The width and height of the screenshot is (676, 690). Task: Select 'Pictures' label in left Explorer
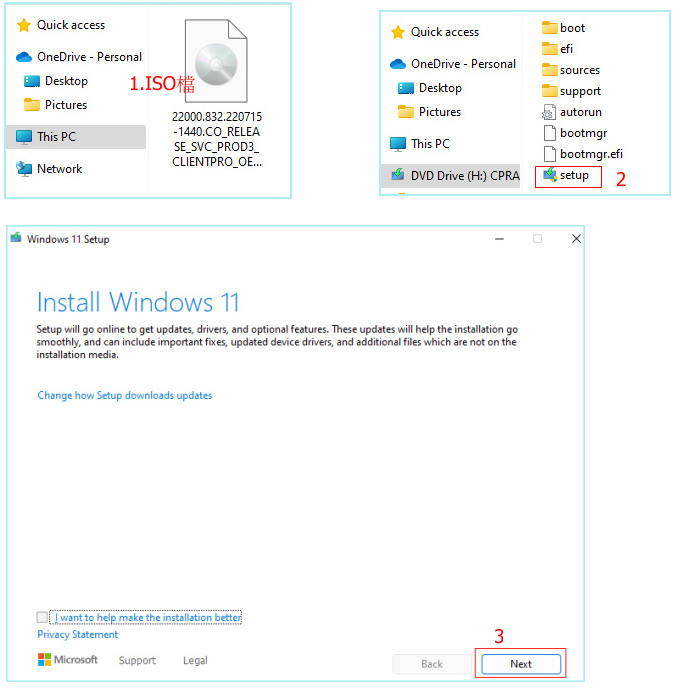pyautogui.click(x=66, y=105)
